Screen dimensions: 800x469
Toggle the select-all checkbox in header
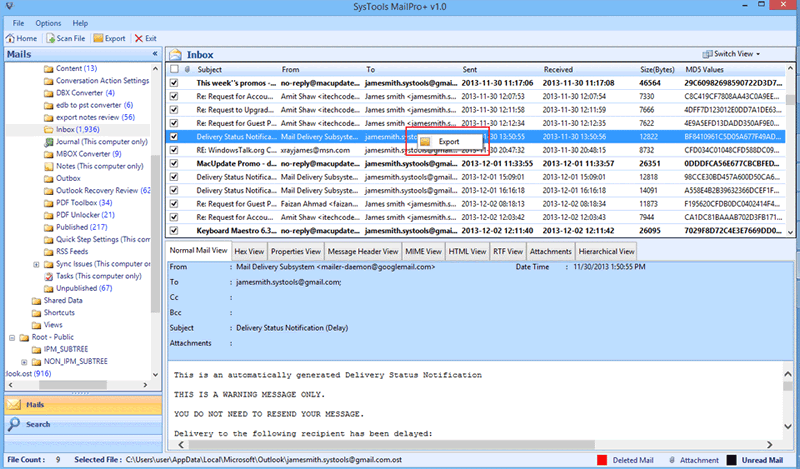(x=174, y=69)
